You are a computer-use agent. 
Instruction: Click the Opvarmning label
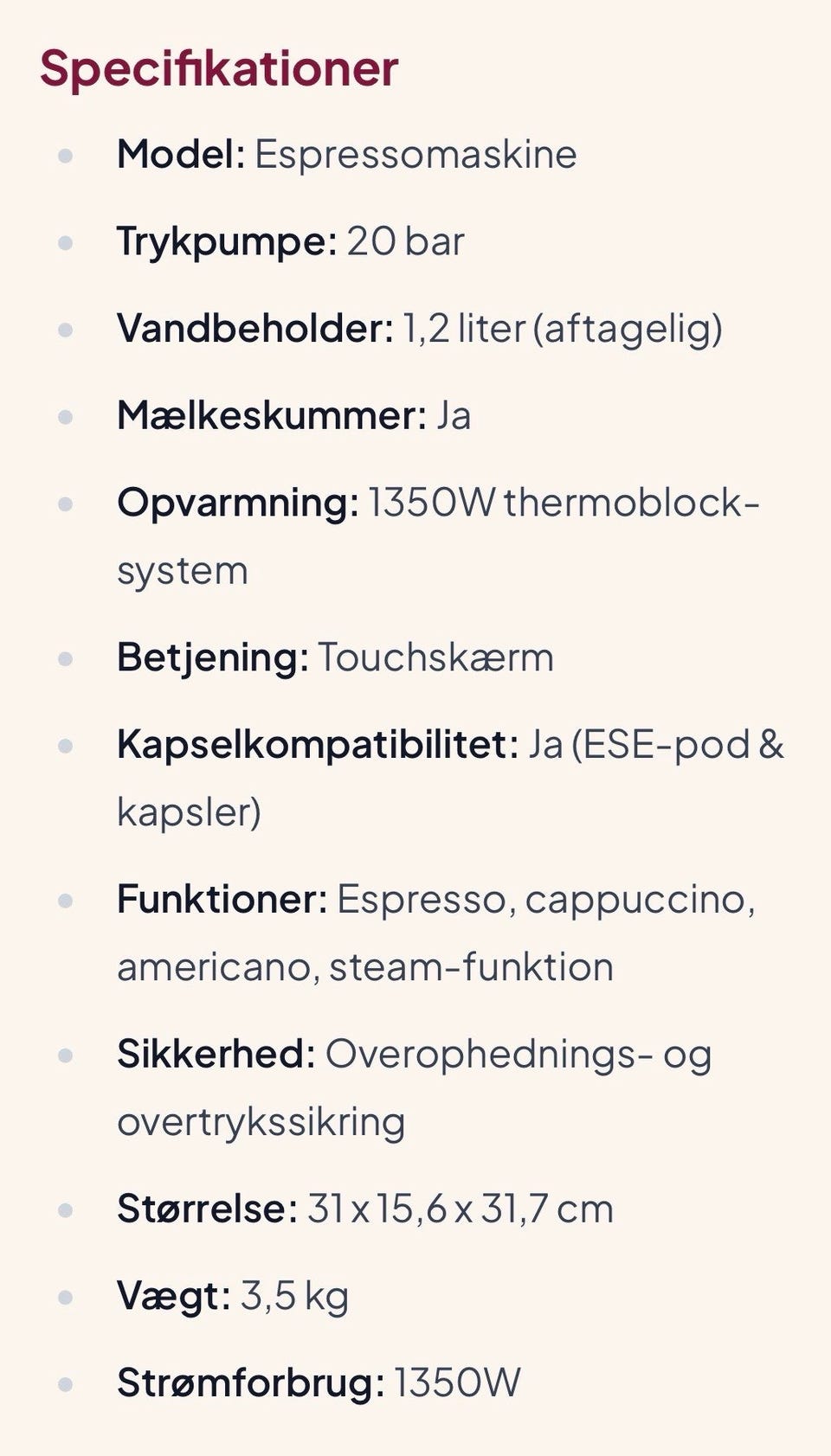238,503
